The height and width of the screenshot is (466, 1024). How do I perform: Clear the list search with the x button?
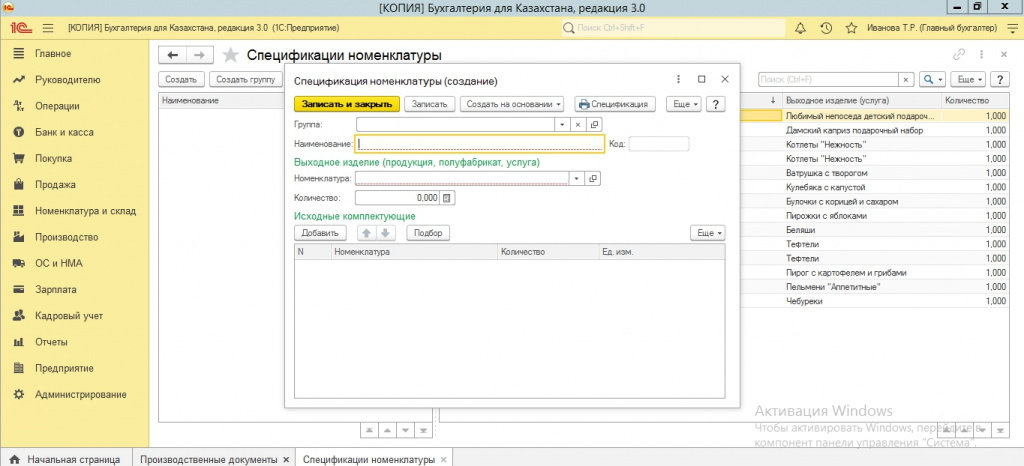click(906, 79)
